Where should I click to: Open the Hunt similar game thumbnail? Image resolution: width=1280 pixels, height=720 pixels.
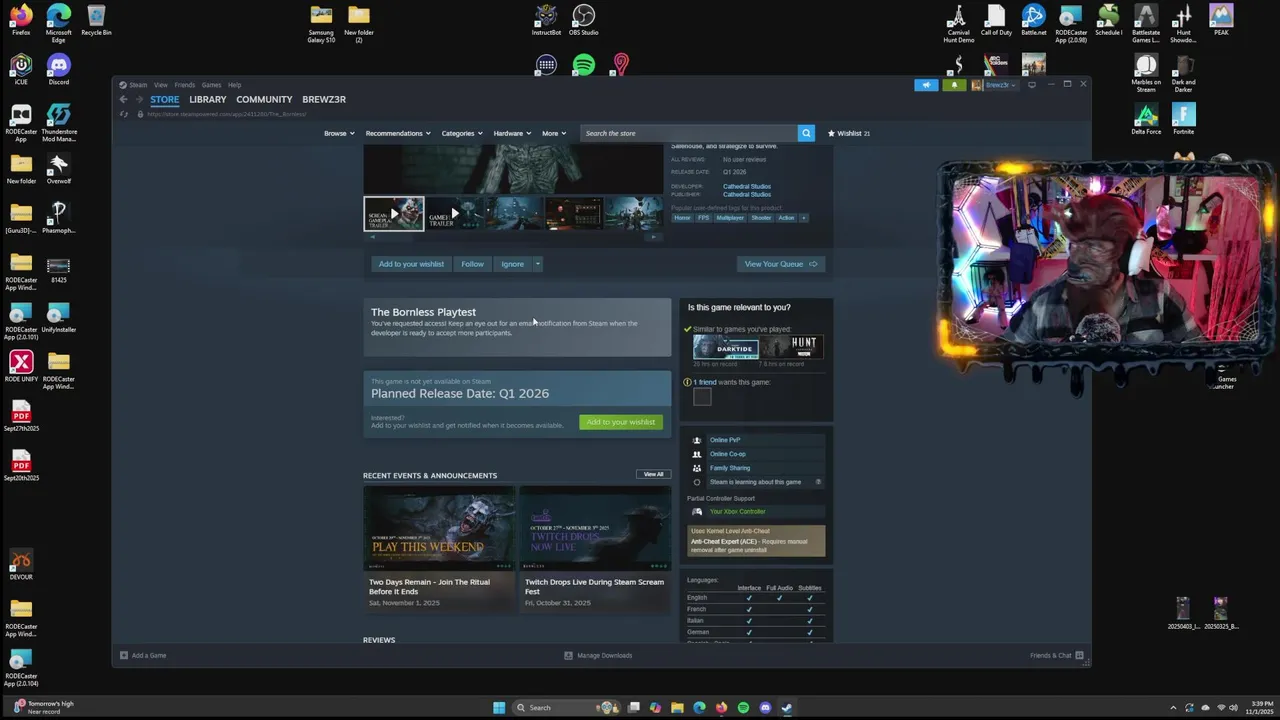pos(792,347)
